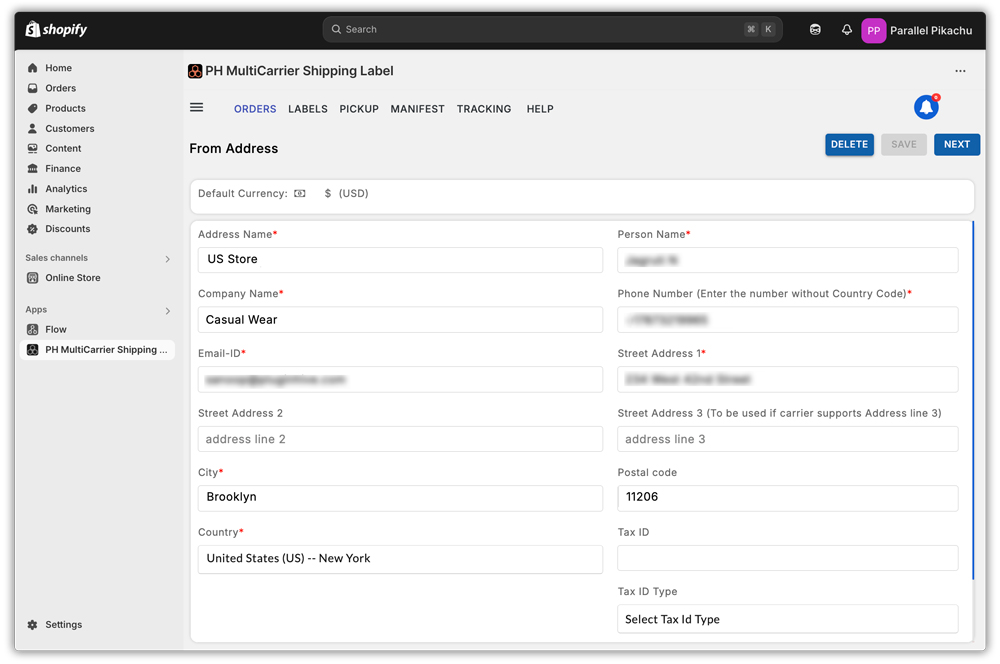Click the Company Name field
Image resolution: width=1000 pixels, height=664 pixels.
point(400,320)
